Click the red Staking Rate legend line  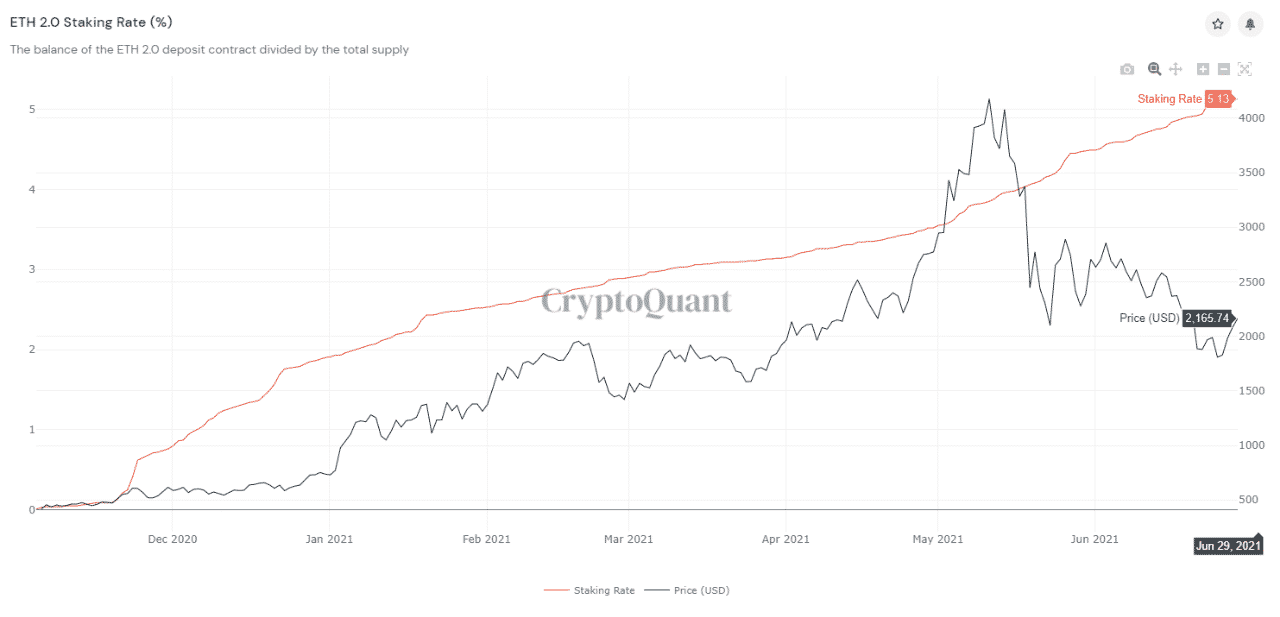click(x=556, y=590)
